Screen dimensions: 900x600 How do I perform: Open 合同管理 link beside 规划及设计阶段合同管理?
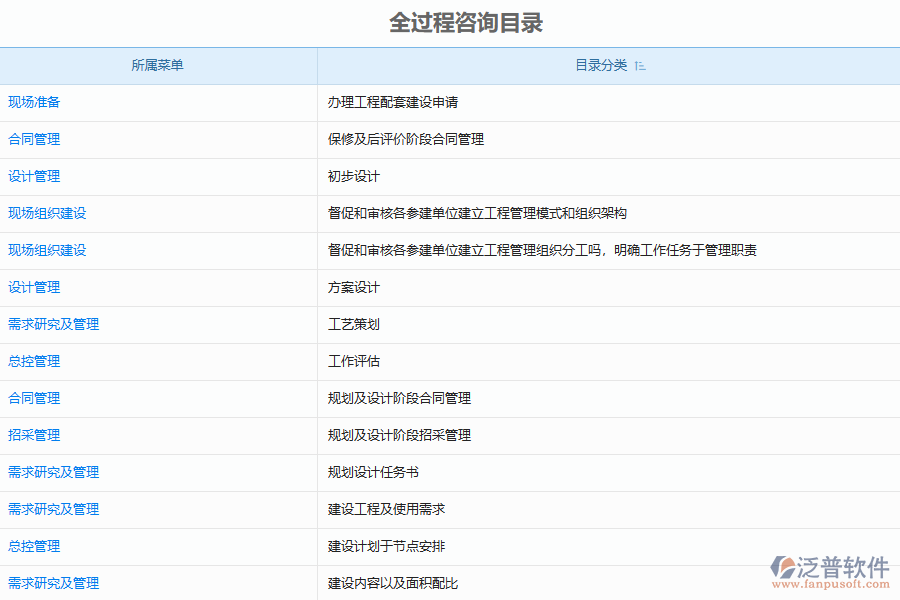(34, 398)
